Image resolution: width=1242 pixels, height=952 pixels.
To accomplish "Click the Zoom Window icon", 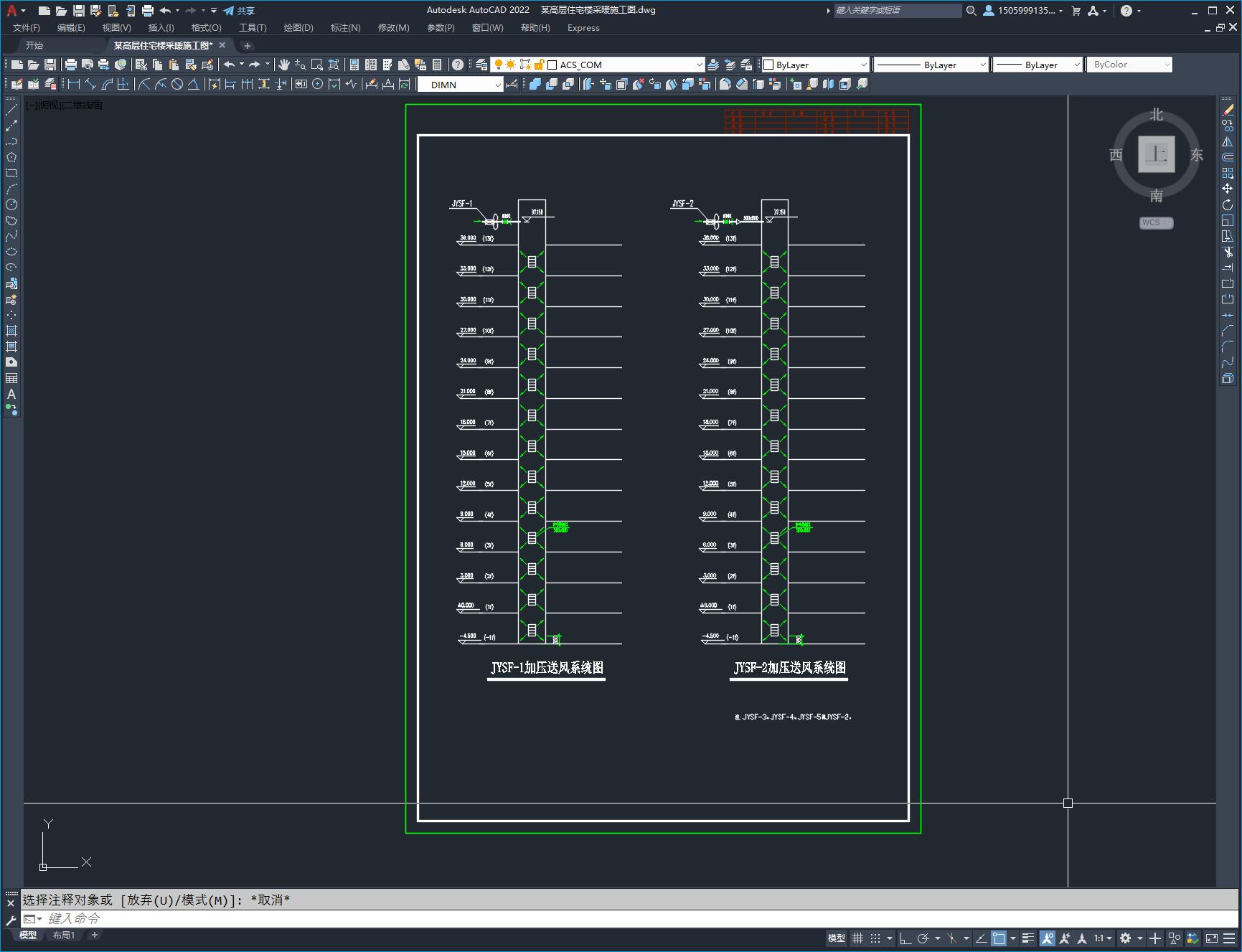I will click(317, 65).
